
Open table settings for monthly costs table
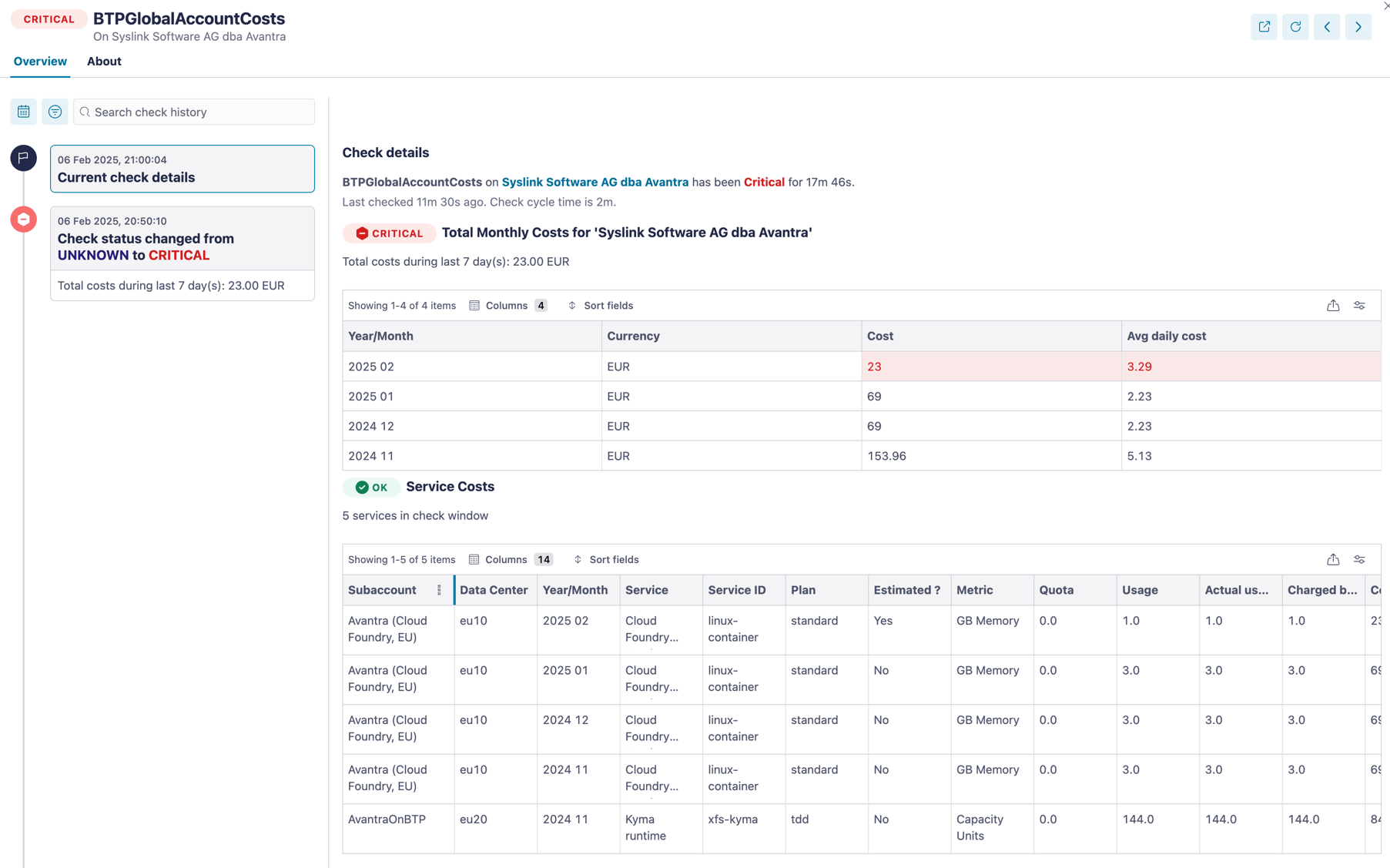(x=1360, y=305)
